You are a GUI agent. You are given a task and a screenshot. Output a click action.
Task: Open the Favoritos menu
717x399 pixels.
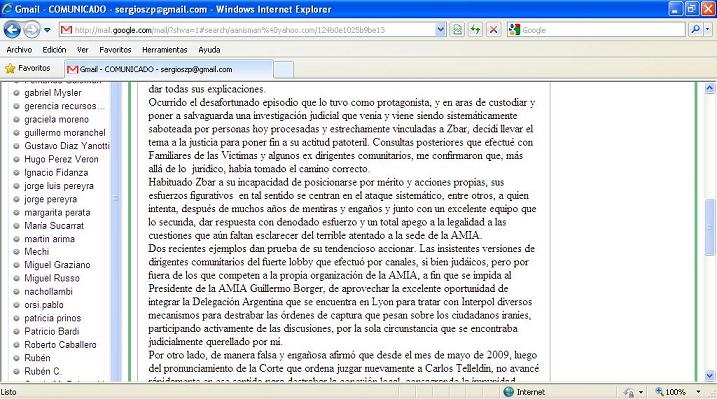tap(115, 50)
